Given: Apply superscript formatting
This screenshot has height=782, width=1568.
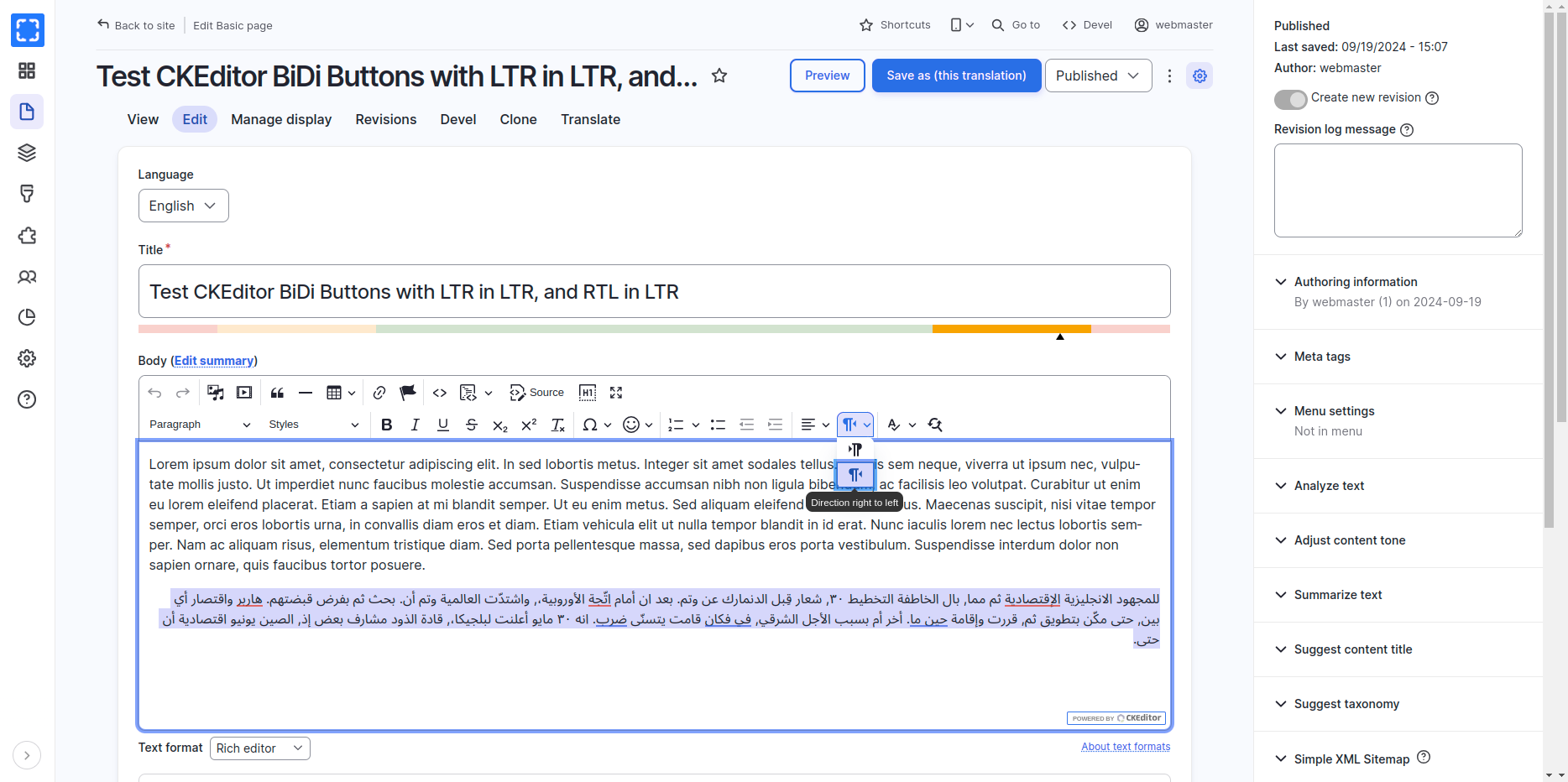Looking at the screenshot, I should point(529,425).
